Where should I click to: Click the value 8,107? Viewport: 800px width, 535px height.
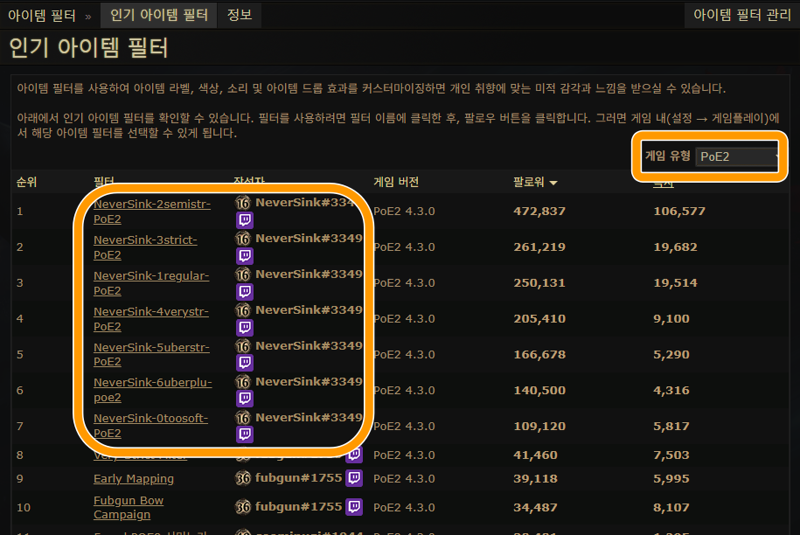tap(671, 507)
